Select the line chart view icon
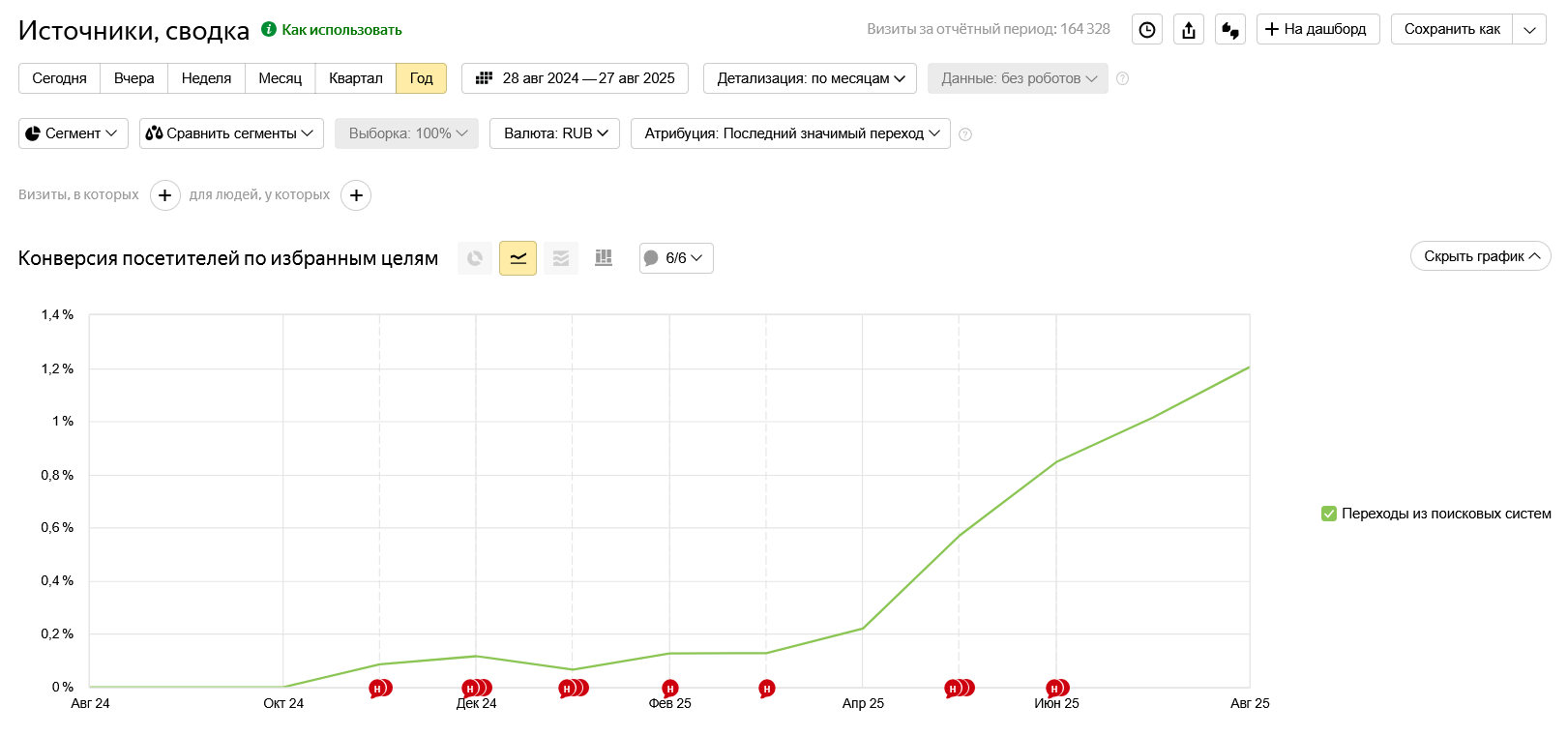 (x=518, y=258)
